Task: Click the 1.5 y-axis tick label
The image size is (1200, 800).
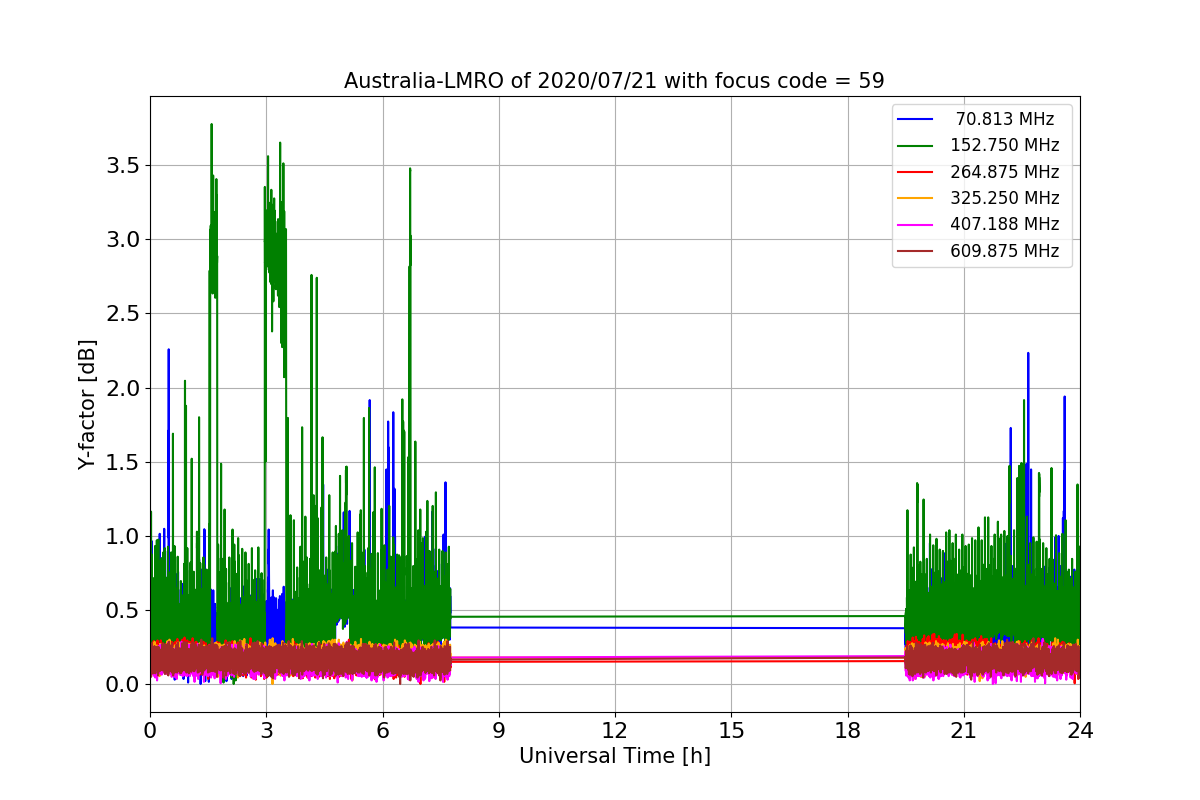Action: (123, 462)
